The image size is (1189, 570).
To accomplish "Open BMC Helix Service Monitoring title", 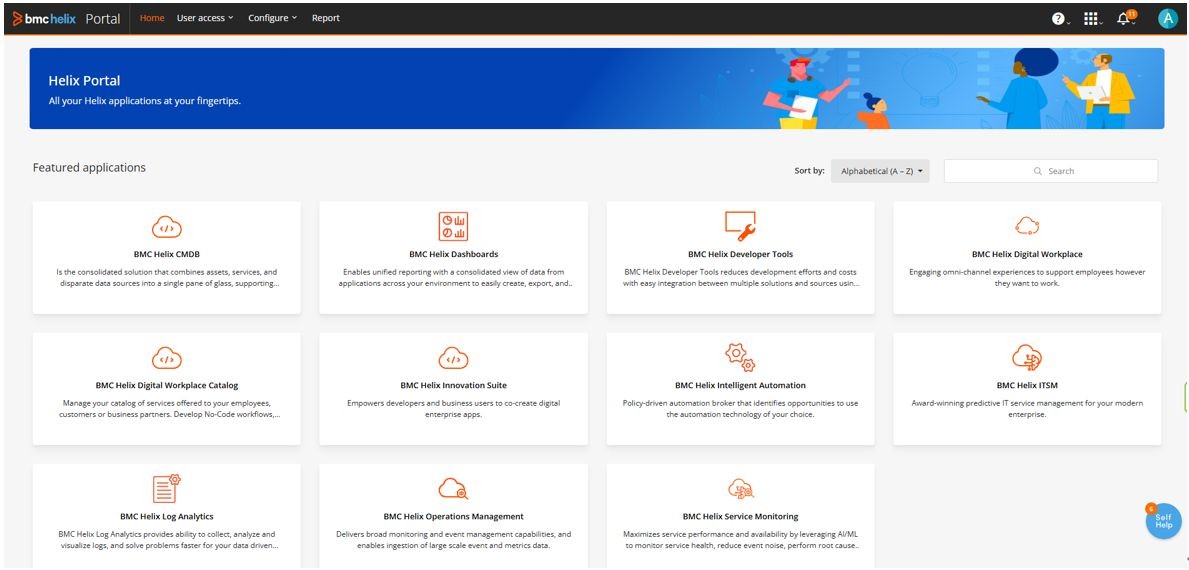I will [x=740, y=517].
